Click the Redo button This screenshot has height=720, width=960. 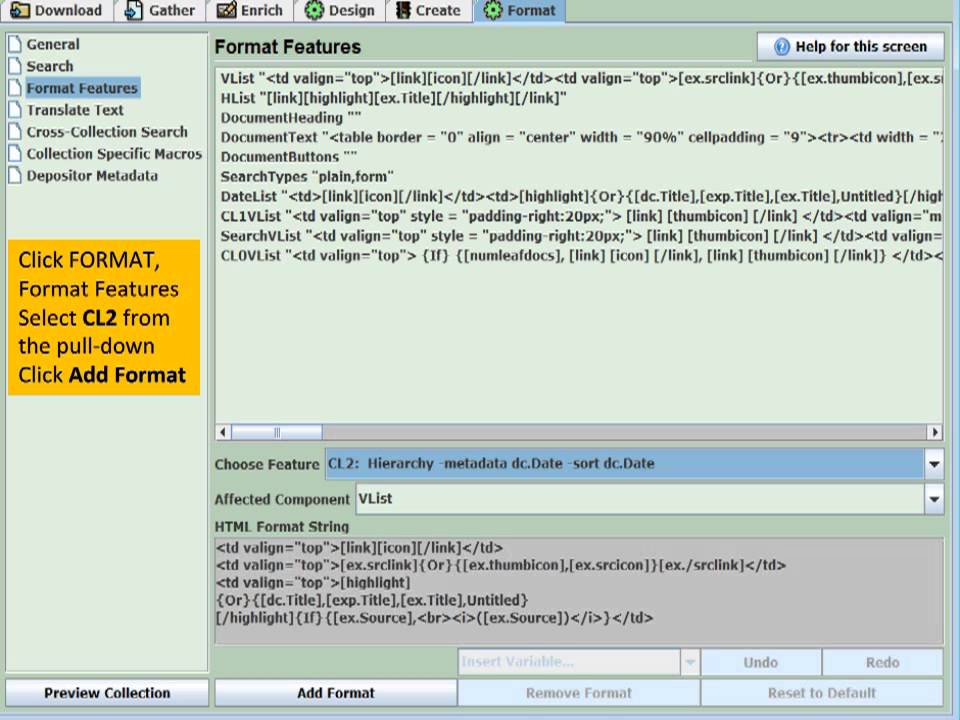coord(882,662)
